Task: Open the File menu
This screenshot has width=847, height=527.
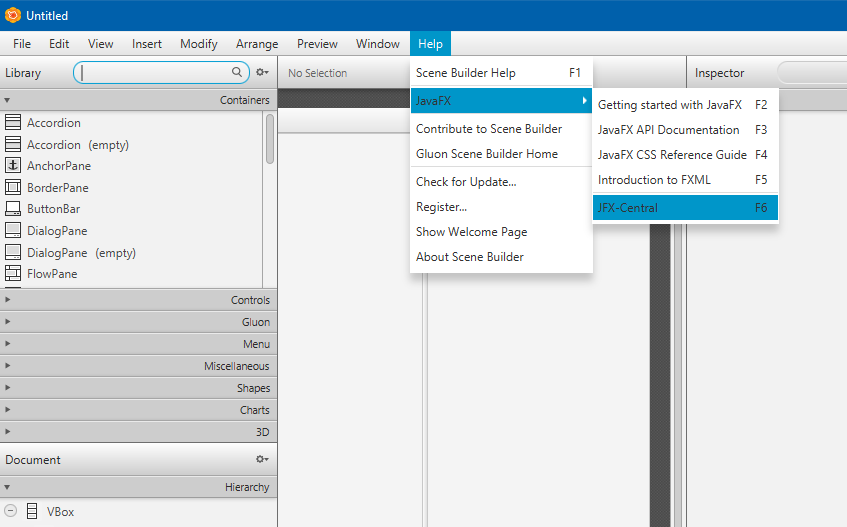Action: pyautogui.click(x=22, y=44)
